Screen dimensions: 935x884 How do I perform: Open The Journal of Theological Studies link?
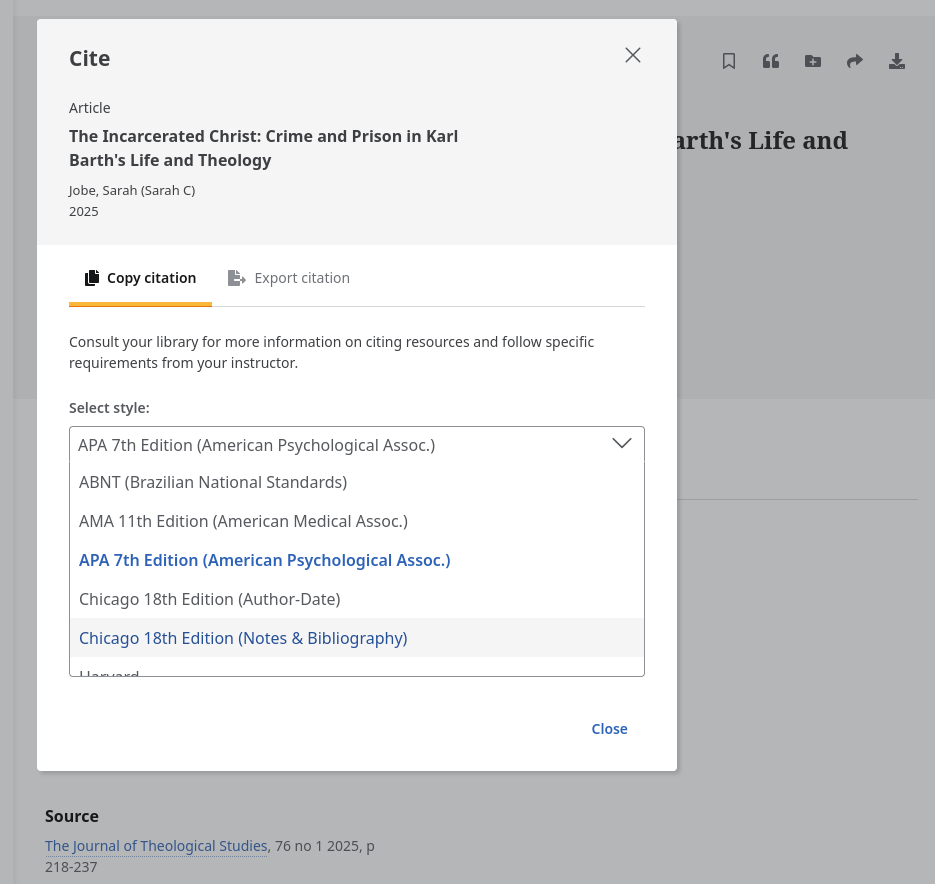coord(156,845)
